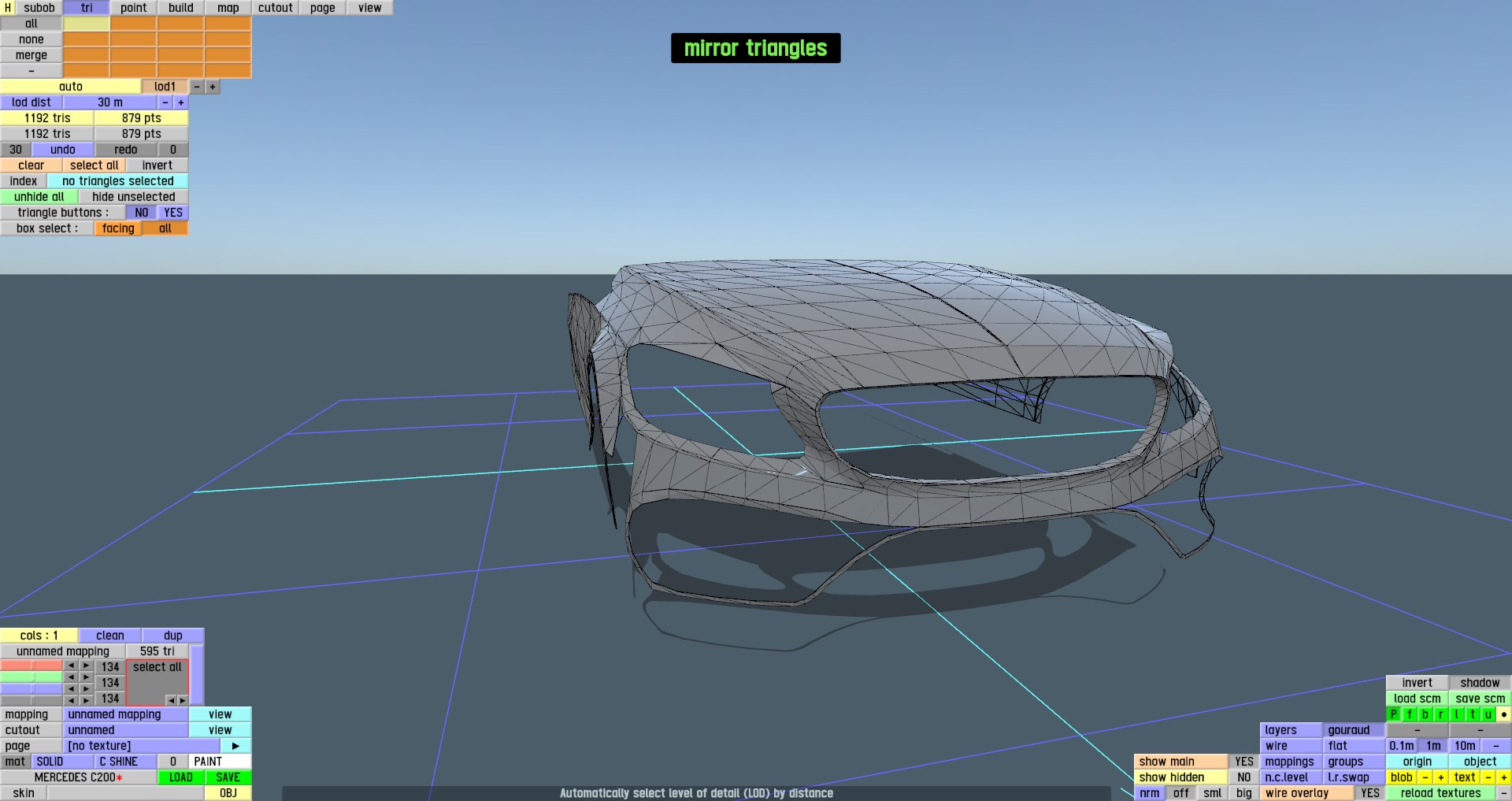The image size is (1512, 801).
Task: Switch shading to flat
Action: (x=1354, y=746)
